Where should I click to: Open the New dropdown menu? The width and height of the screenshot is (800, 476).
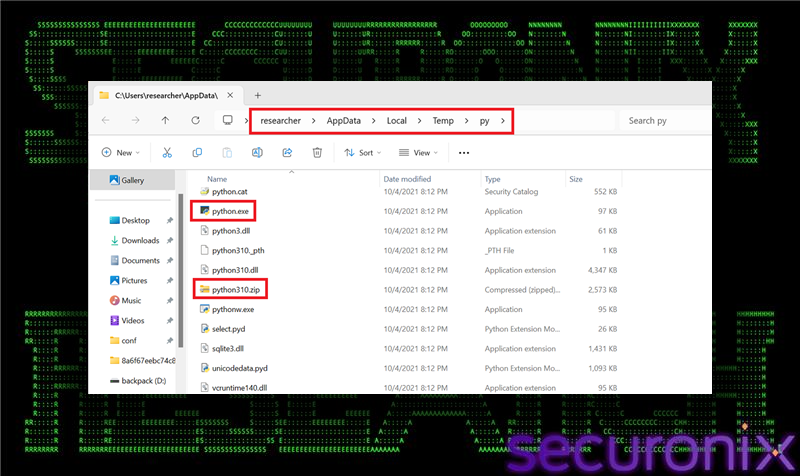pyautogui.click(x=121, y=153)
